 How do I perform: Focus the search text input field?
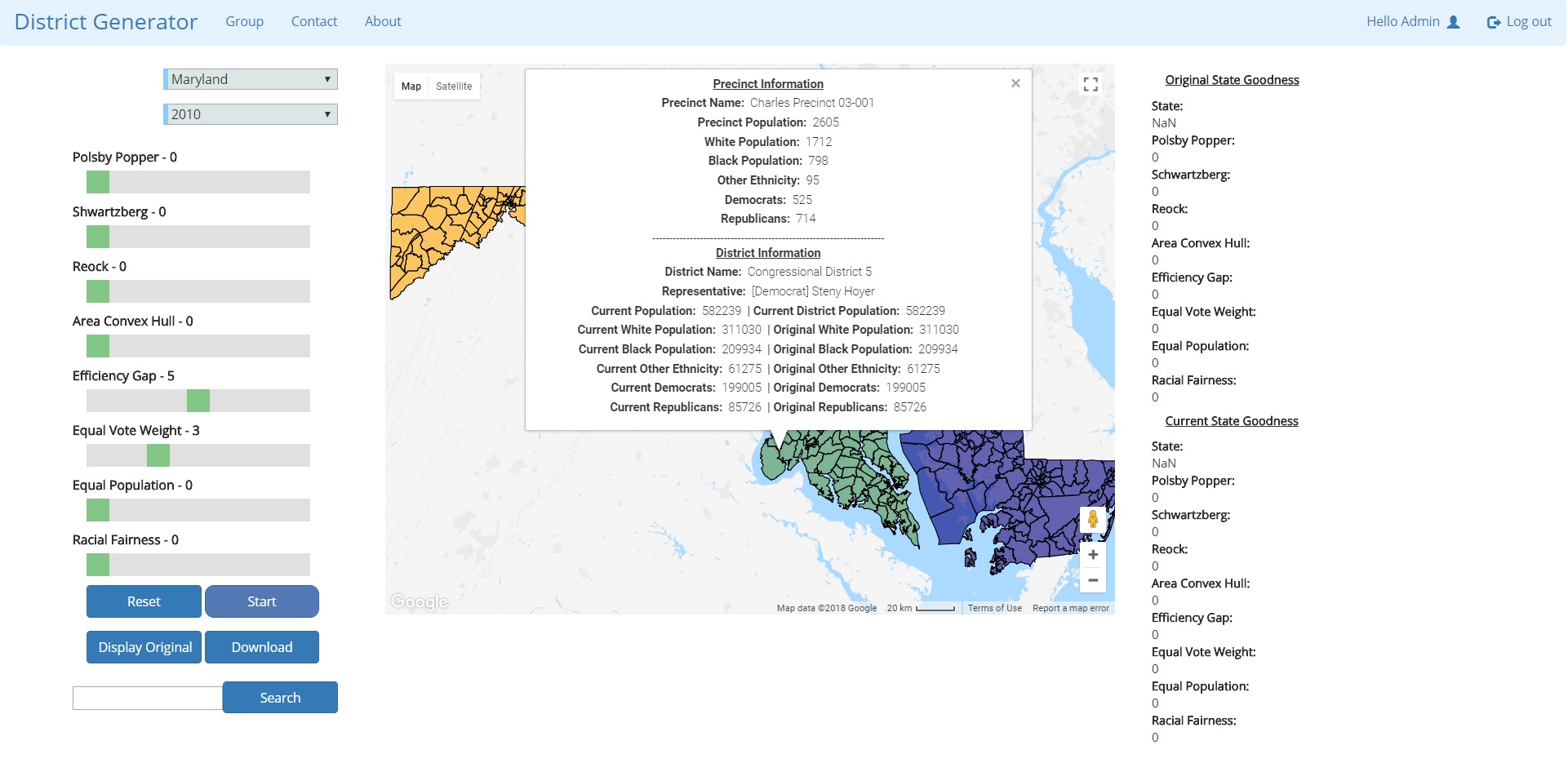[x=148, y=698]
